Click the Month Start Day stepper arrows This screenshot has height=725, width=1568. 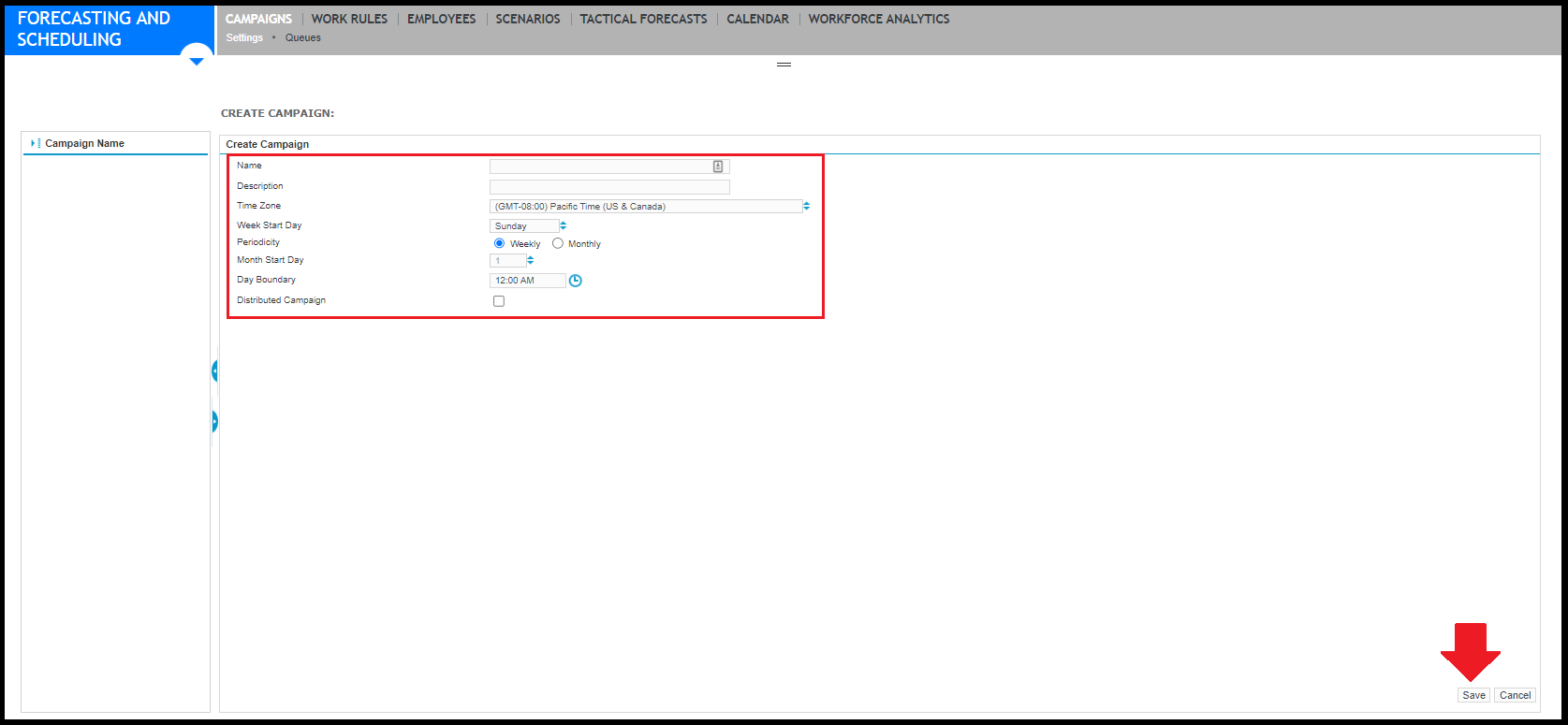click(x=531, y=261)
